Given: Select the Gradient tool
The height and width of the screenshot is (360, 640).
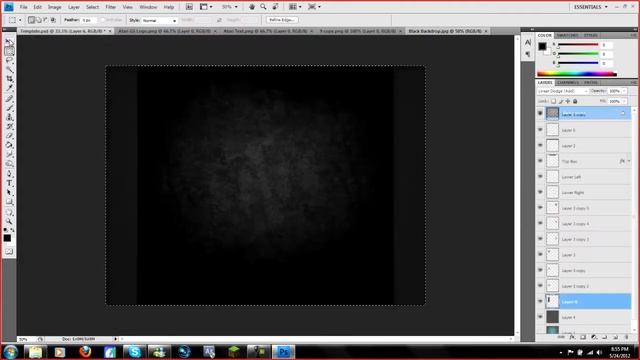Looking at the screenshot, I should click(x=9, y=145).
